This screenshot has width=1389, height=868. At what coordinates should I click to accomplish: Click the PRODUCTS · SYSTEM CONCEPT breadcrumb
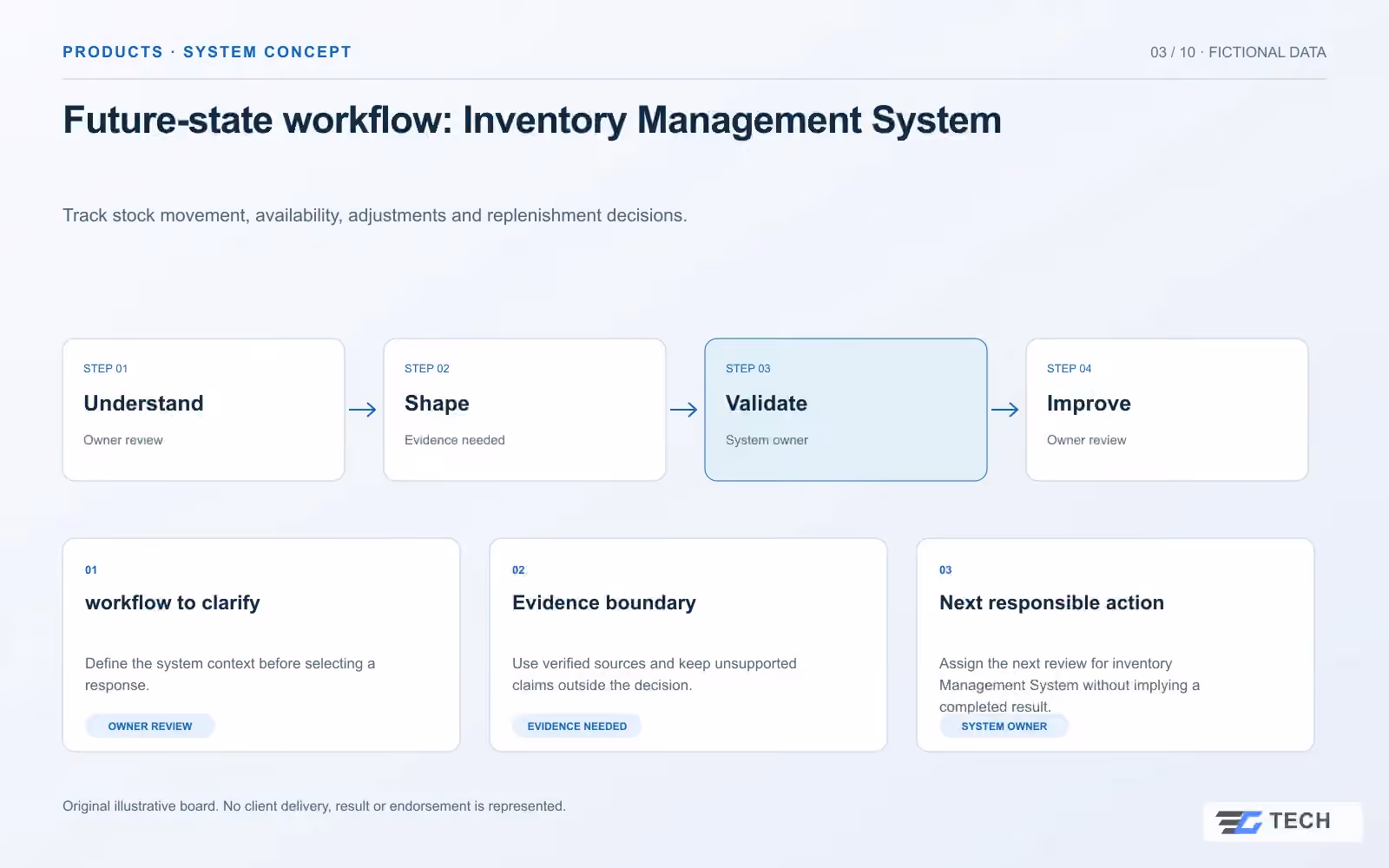coord(207,52)
